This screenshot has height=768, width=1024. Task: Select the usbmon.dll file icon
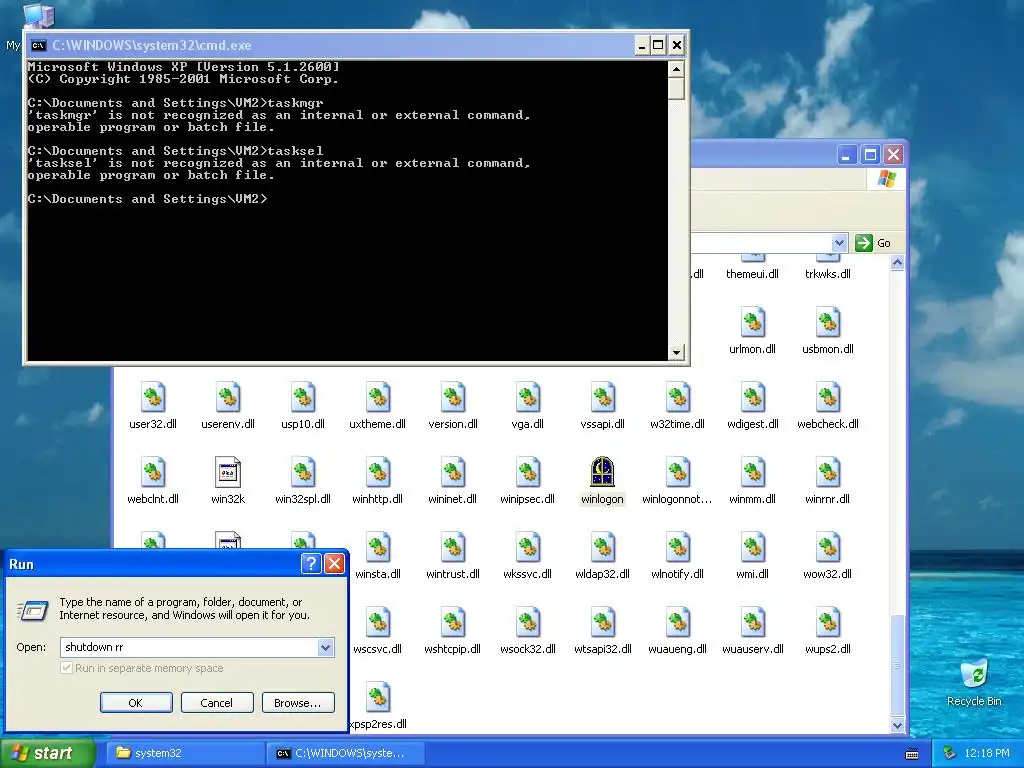pos(828,323)
